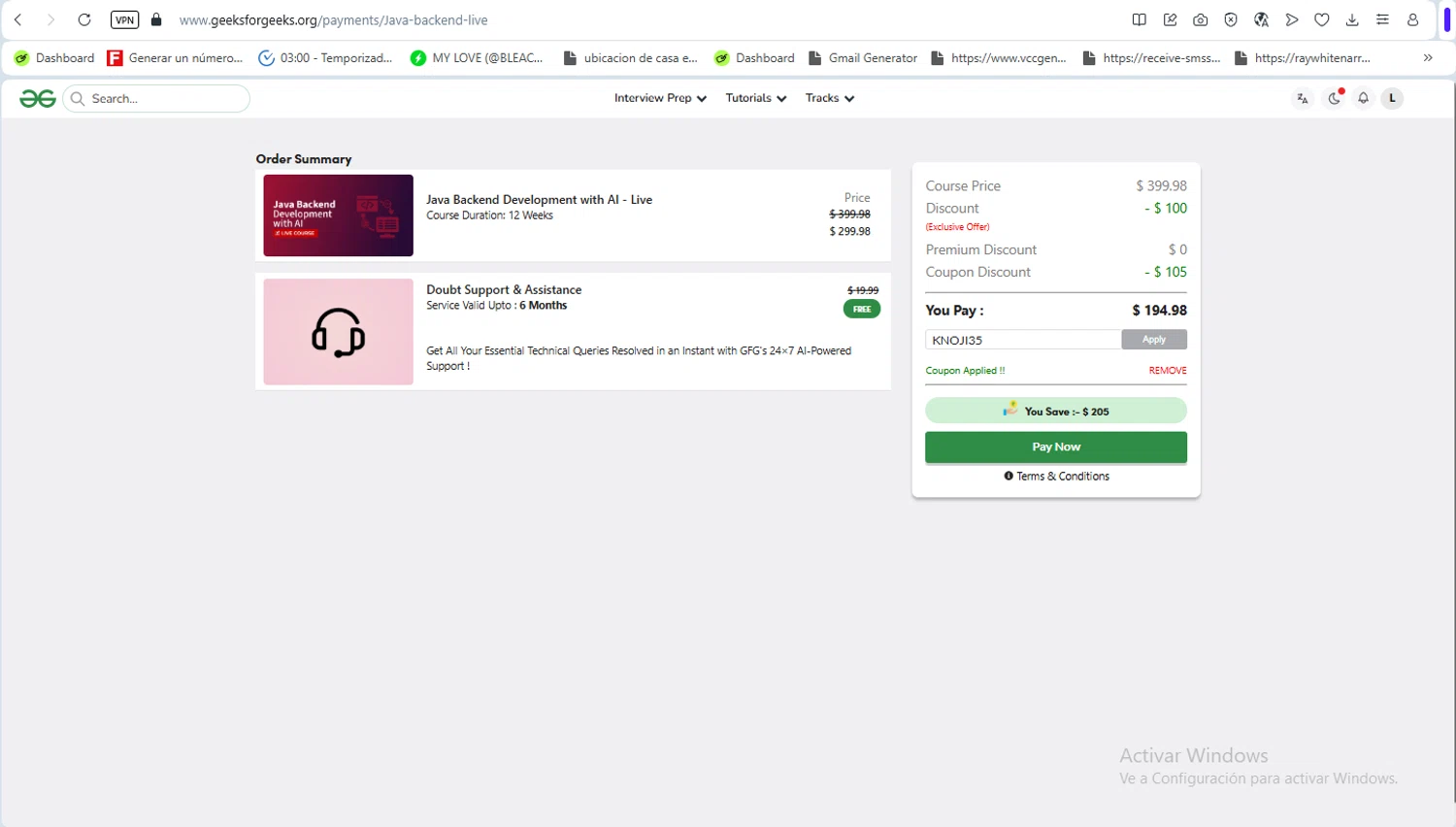1456x827 pixels.
Task: Go forward in the browser
Action: [x=50, y=19]
